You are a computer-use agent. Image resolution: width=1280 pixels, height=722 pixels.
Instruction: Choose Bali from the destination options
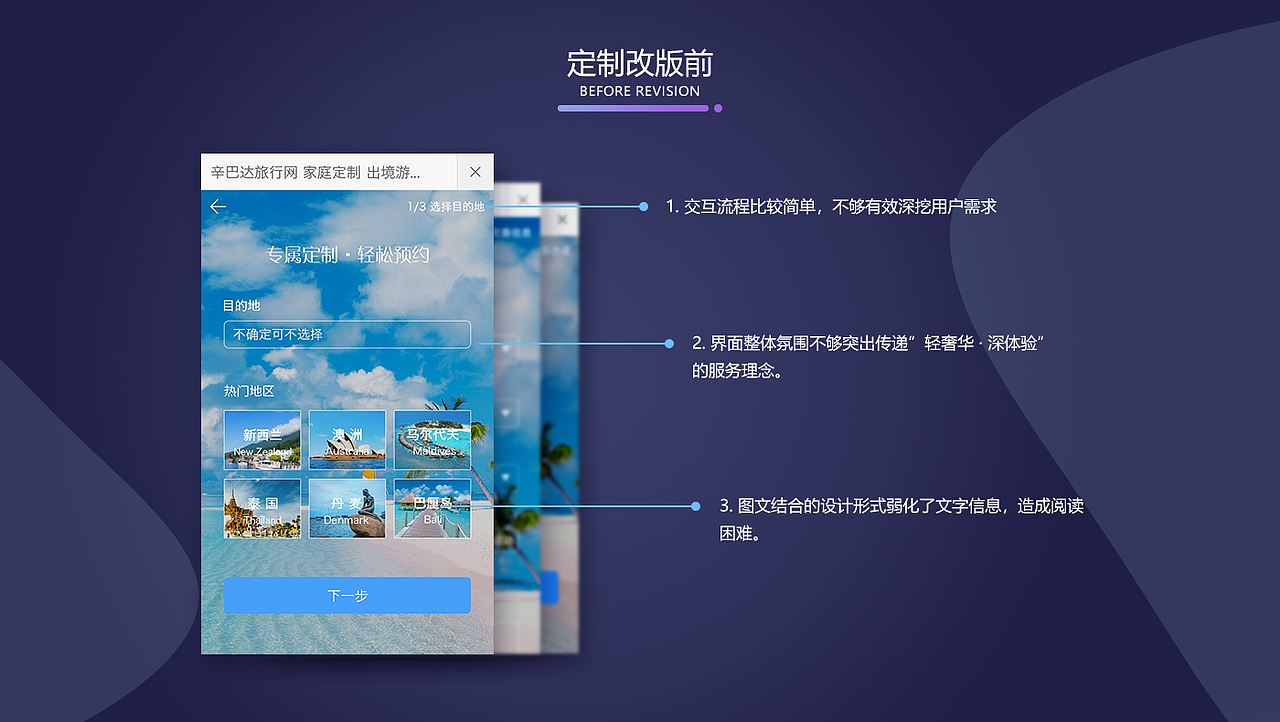432,508
